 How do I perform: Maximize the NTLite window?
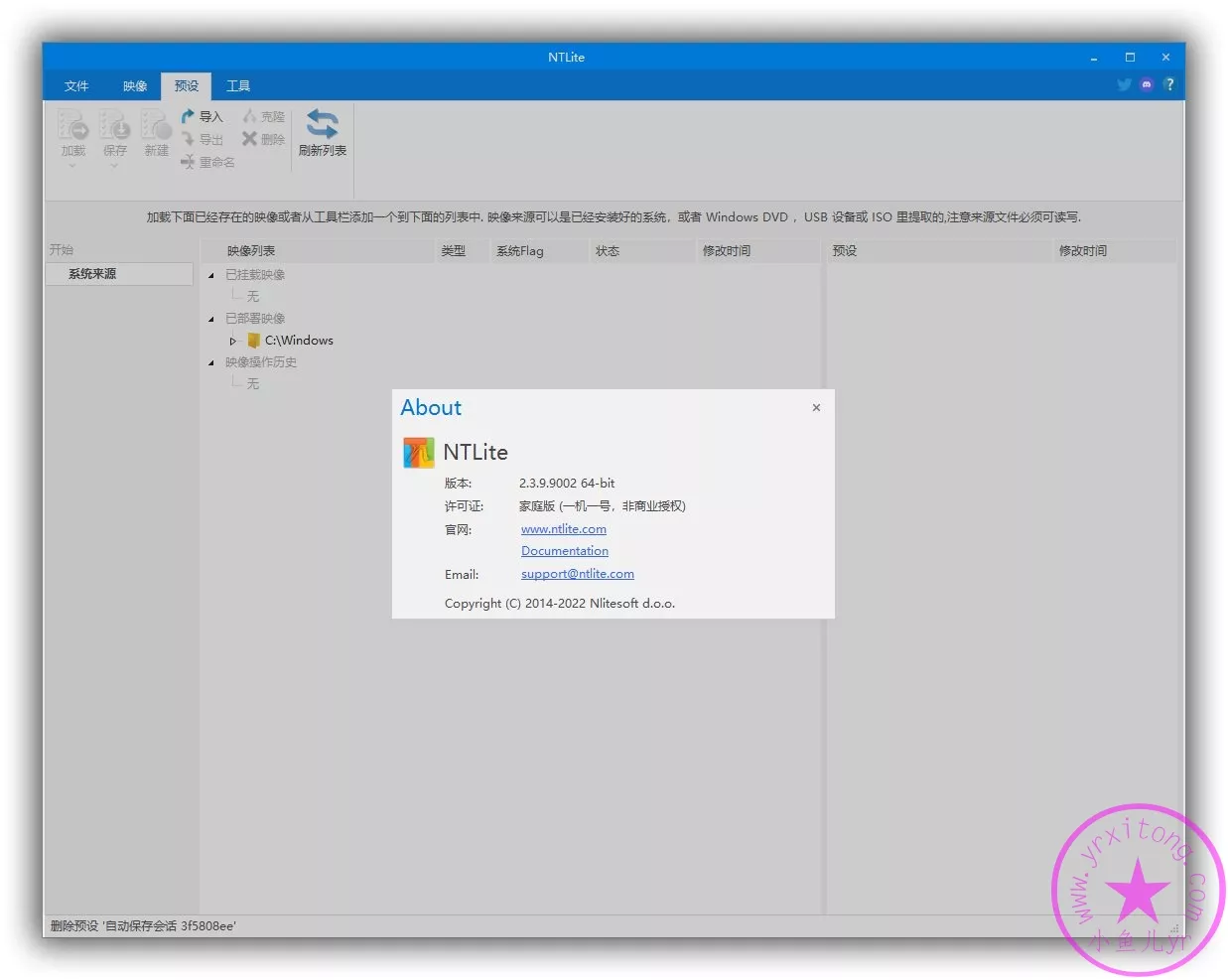(x=1130, y=58)
